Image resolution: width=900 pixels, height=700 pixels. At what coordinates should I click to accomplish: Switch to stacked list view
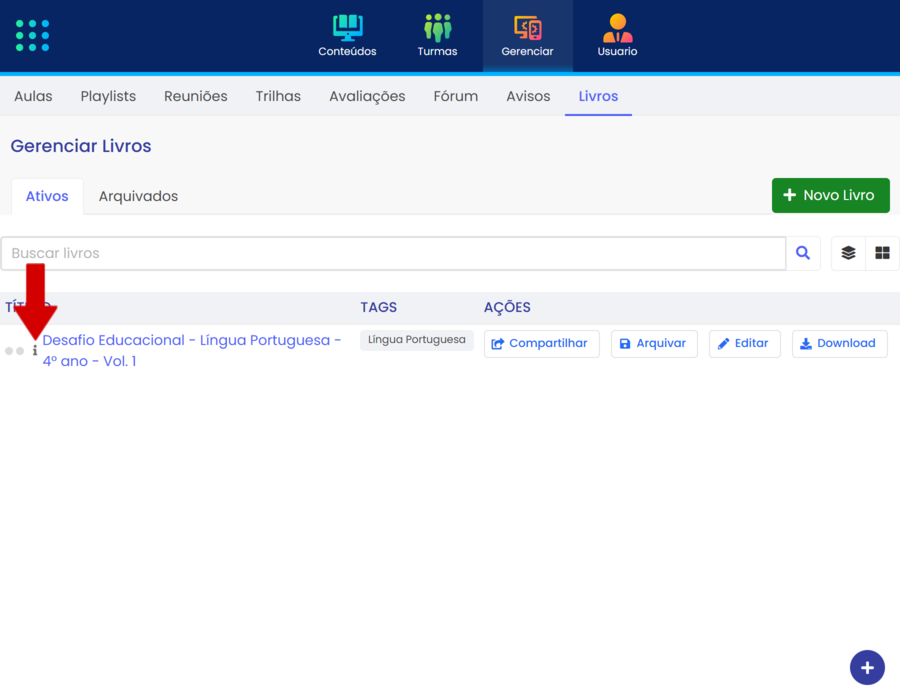[x=848, y=254]
